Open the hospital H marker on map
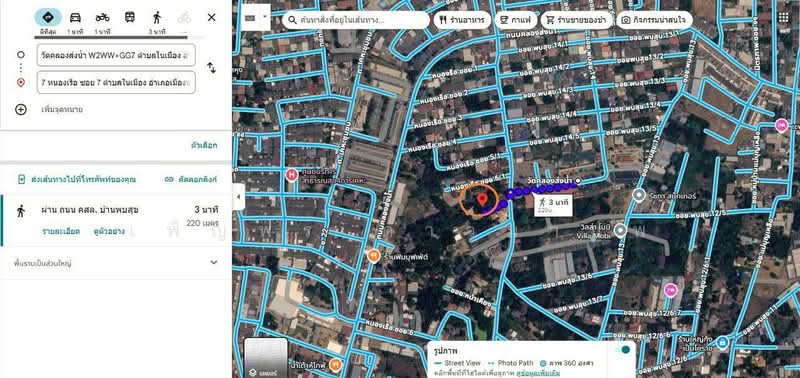Screen dimensions: 800x378 click(291, 175)
